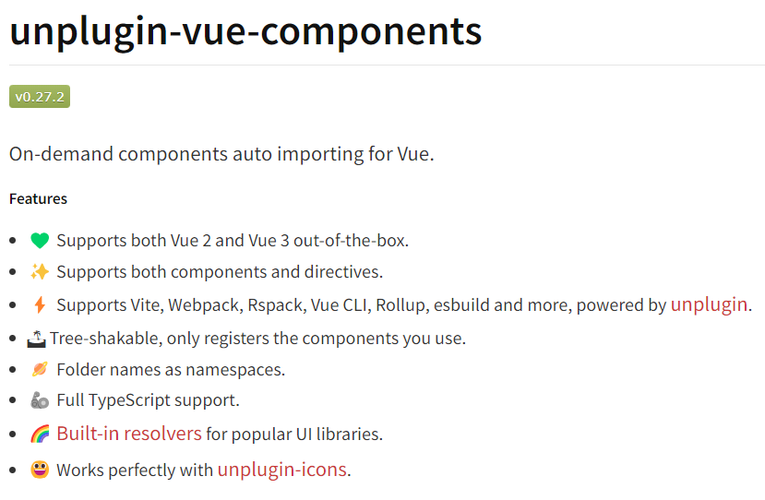Image resolution: width=765 pixels, height=500 pixels.
Task: Follow the unplugin-icons link
Action: [x=282, y=469]
